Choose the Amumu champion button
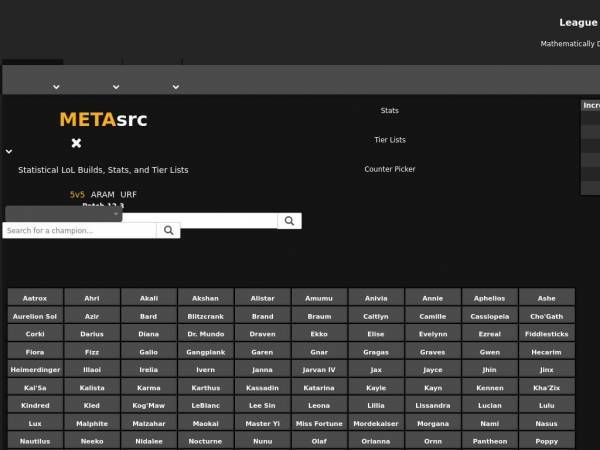 click(319, 297)
